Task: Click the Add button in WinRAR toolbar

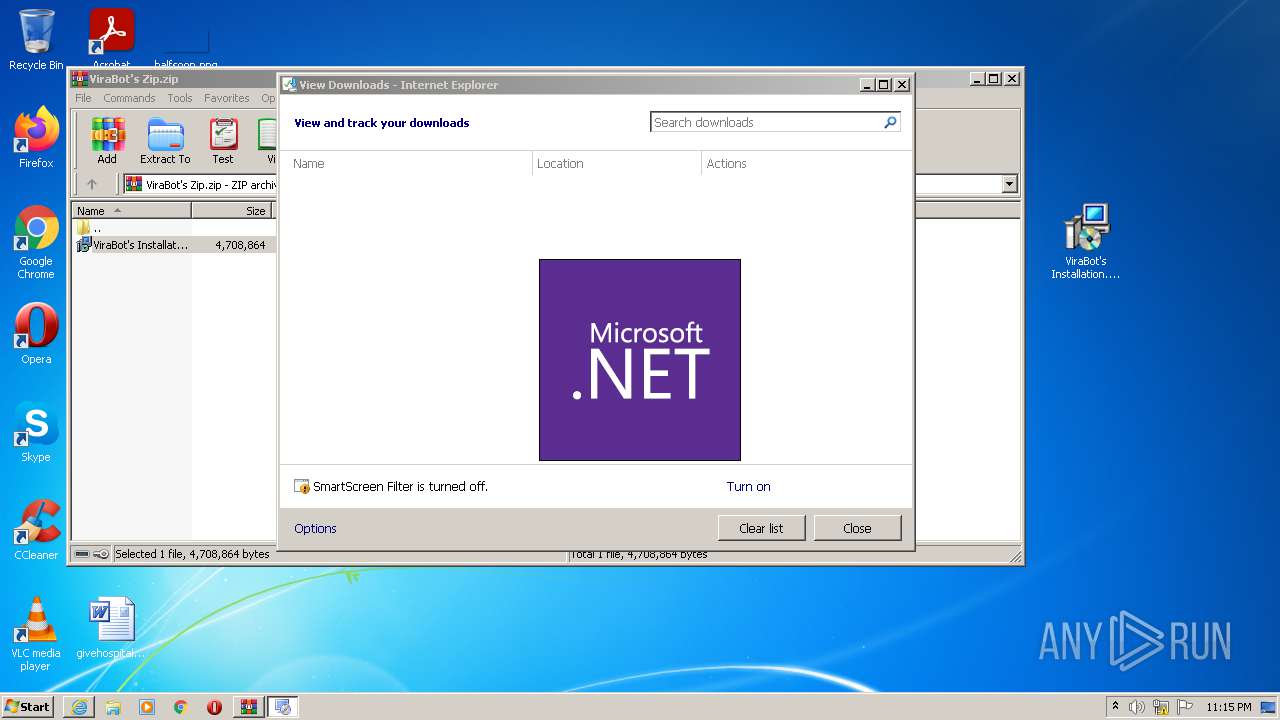Action: [107, 141]
